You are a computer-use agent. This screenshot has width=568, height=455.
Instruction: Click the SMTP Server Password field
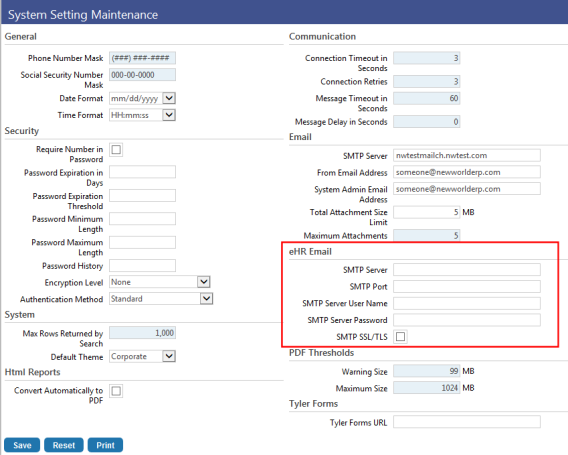[x=467, y=320]
